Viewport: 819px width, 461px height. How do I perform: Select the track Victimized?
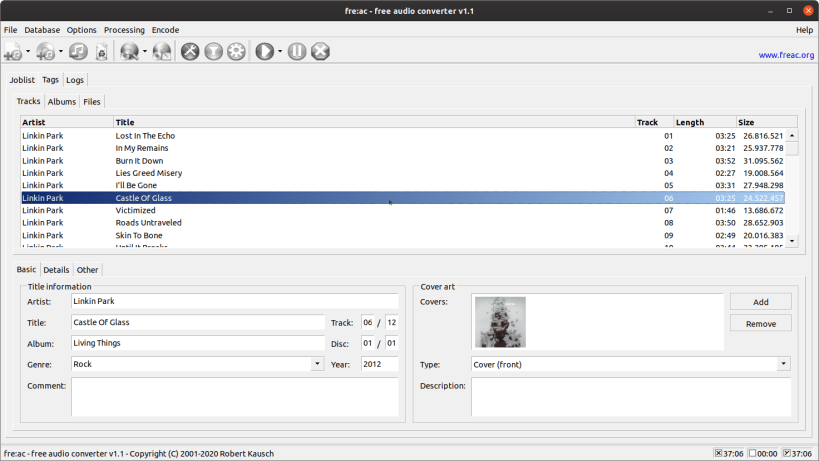coord(403,210)
